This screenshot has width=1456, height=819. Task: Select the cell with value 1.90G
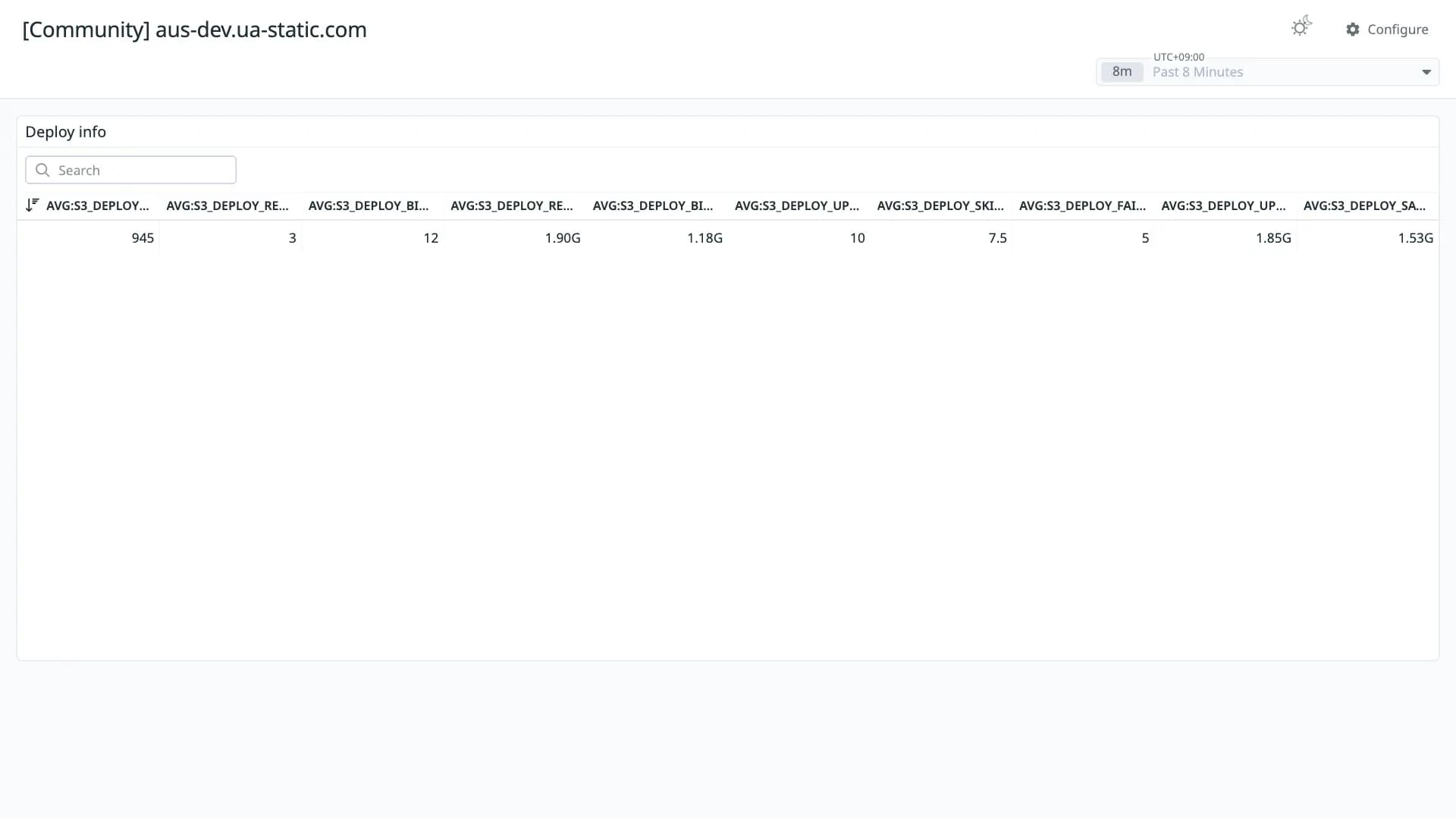pyautogui.click(x=515, y=238)
